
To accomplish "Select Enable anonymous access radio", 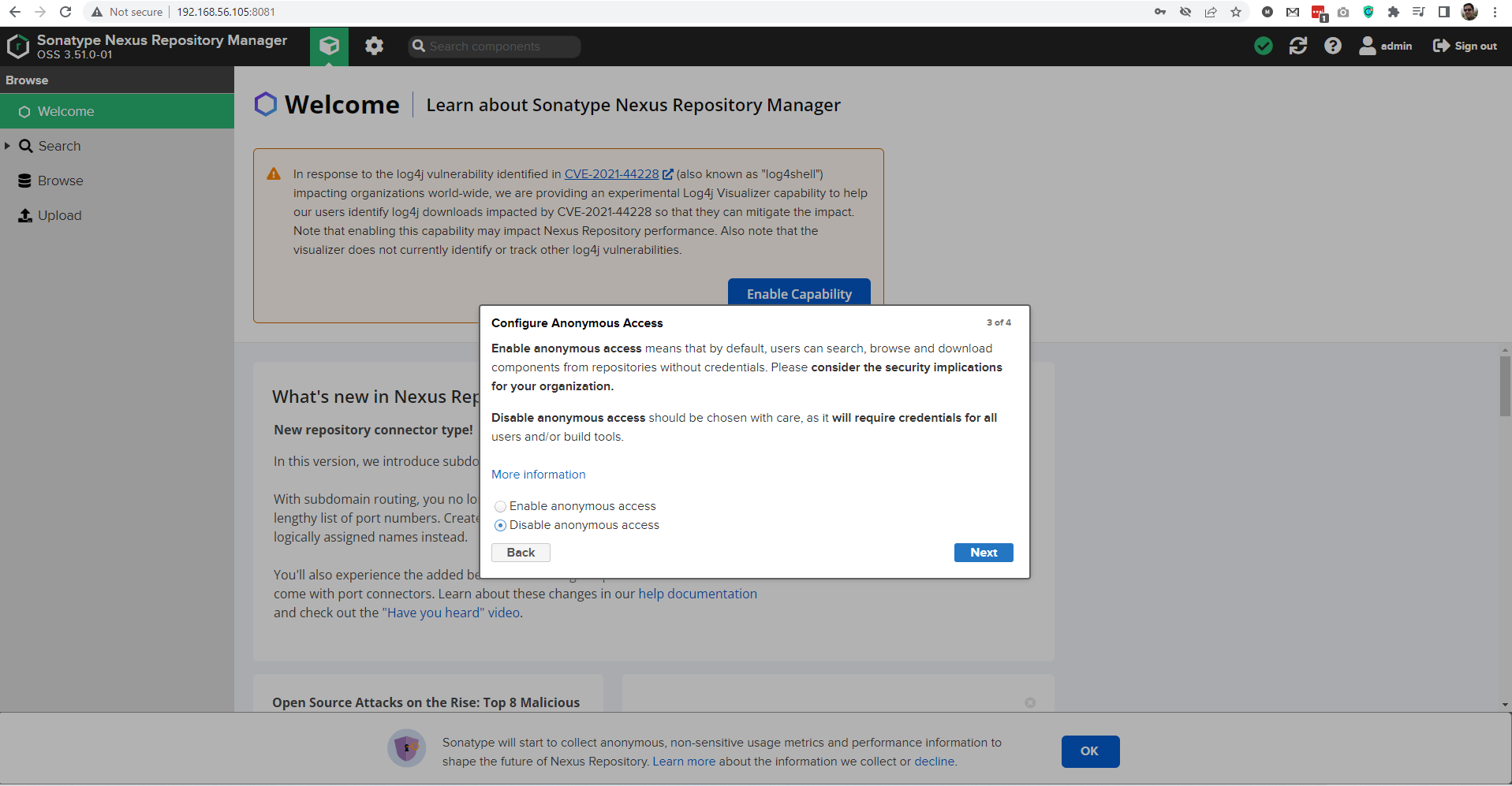I will pos(500,506).
